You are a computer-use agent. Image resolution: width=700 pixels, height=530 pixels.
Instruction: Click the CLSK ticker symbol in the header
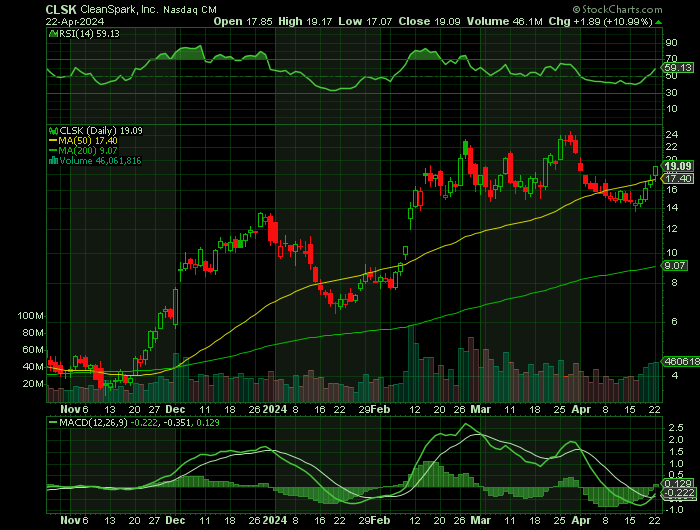click(x=61, y=9)
